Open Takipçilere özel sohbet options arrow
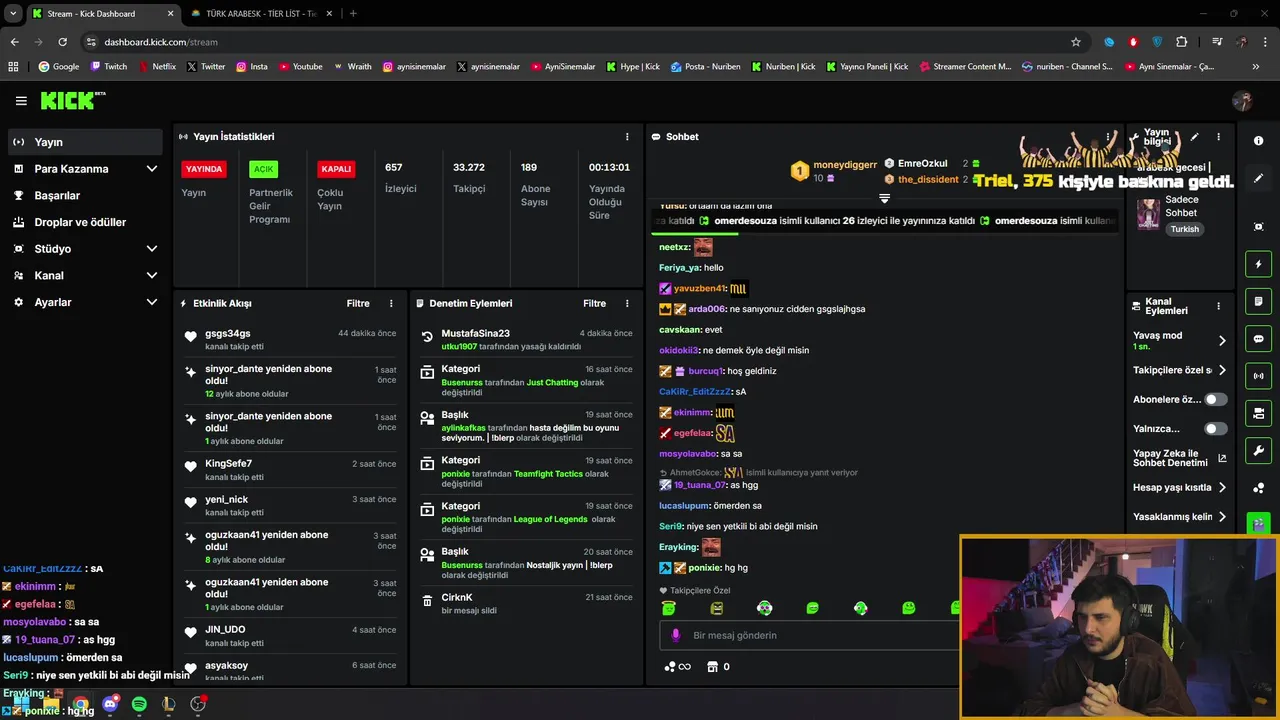1280x720 pixels. 1222,370
